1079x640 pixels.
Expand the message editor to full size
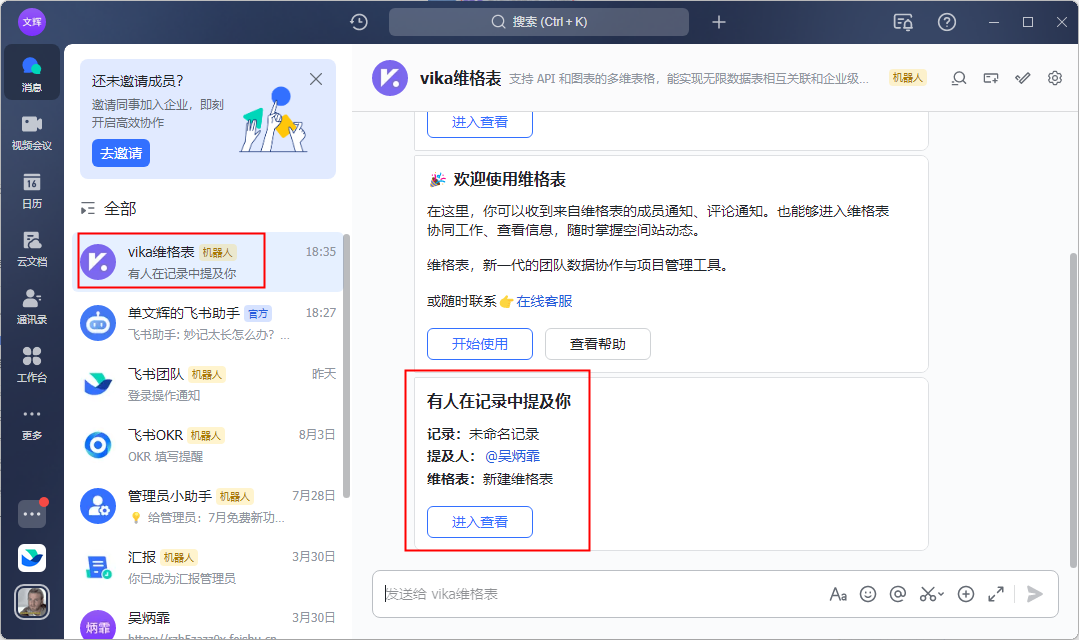996,594
